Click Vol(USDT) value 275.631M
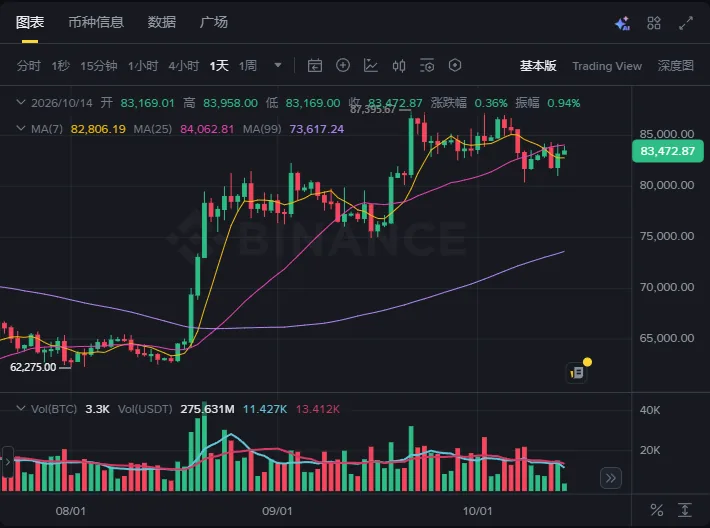The height and width of the screenshot is (528, 710). [x=207, y=409]
